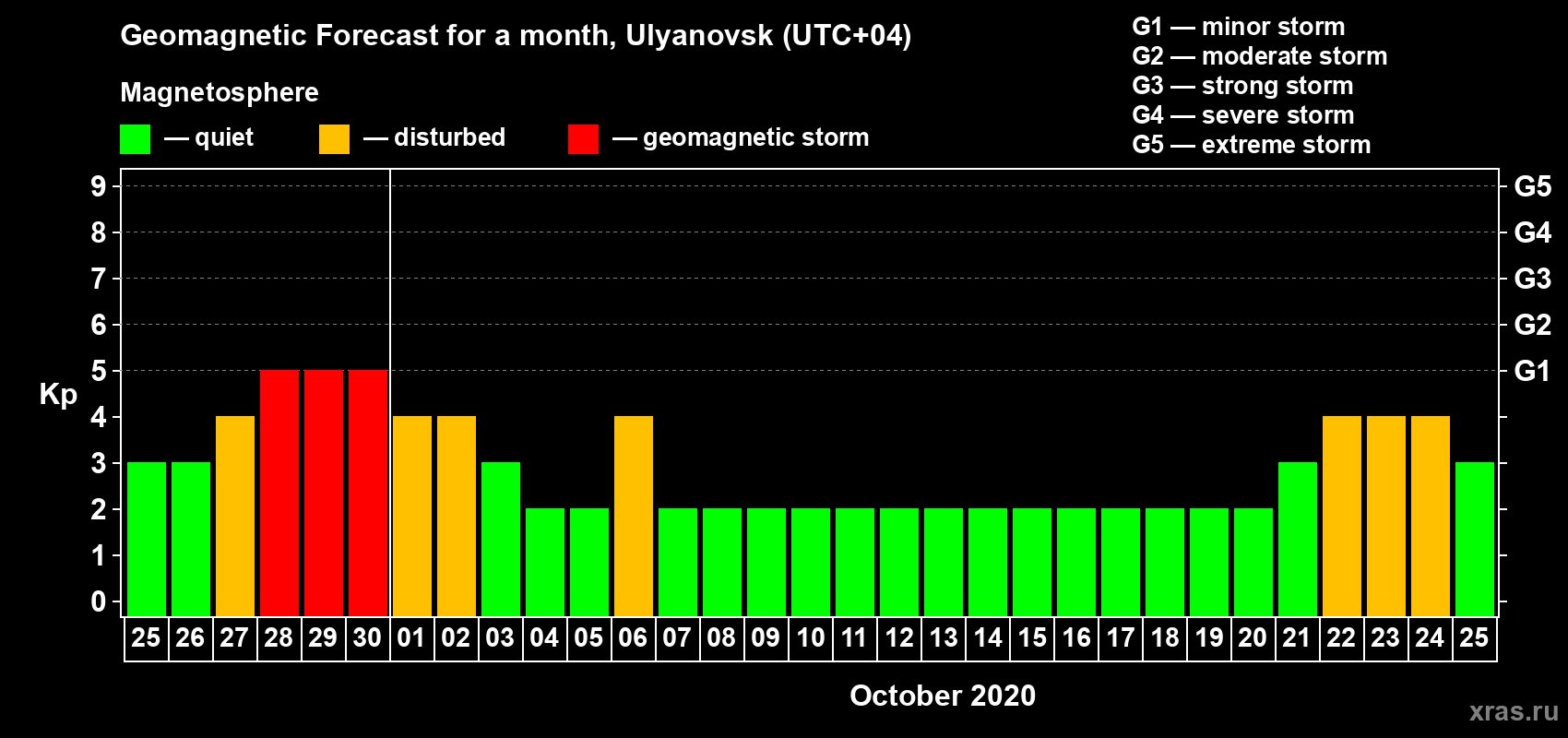
Task: Click the red bar for day 30
Action: [367, 493]
